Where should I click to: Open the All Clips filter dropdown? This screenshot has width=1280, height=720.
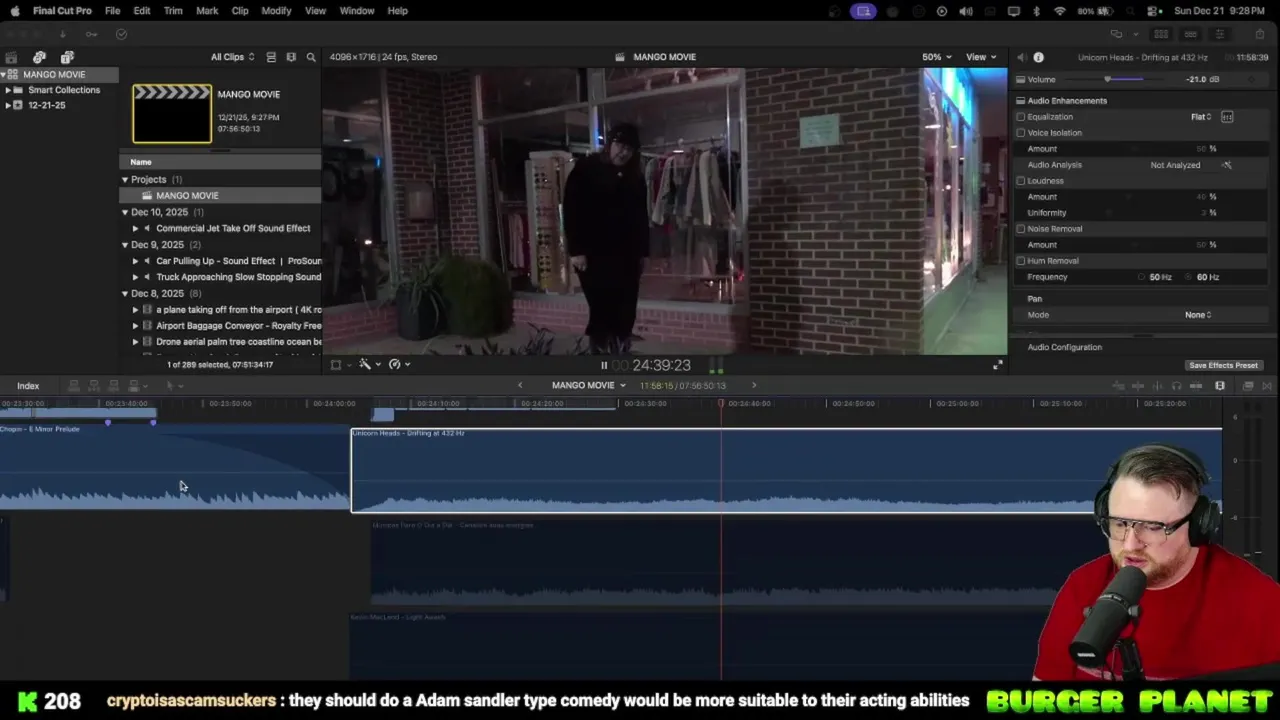232,57
